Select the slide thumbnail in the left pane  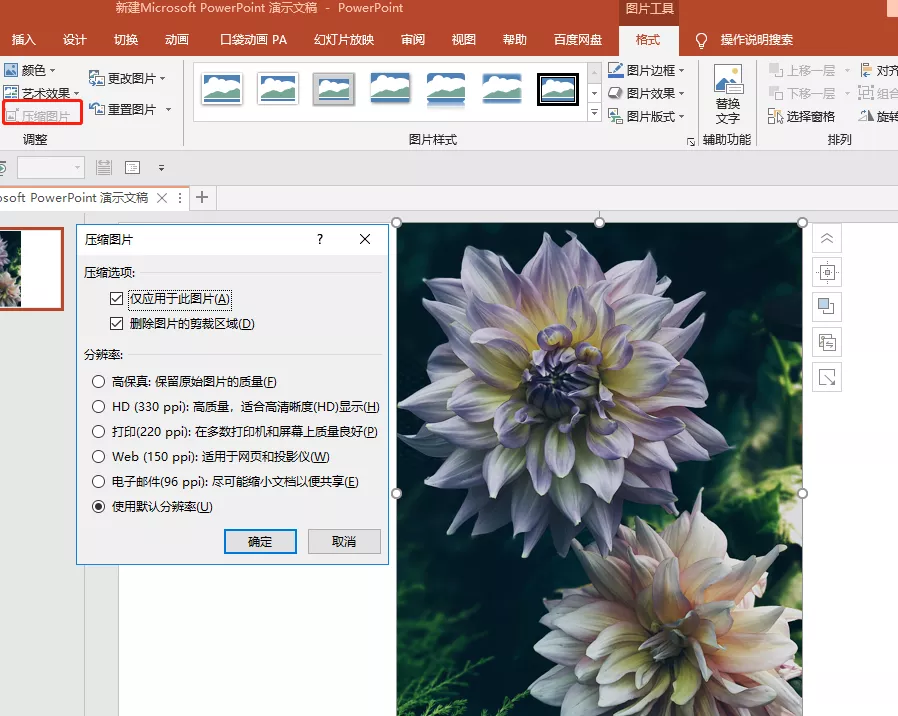tap(32, 269)
